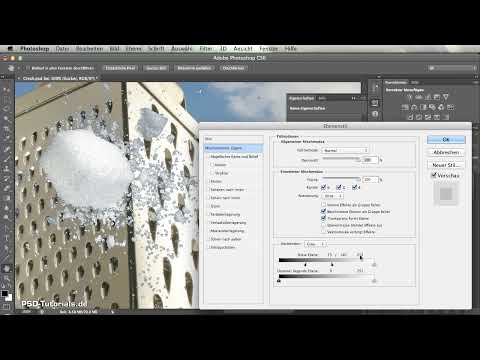Viewport: 480px width, 360px height.
Task: Open the Fenster menu
Action: [x=269, y=49]
